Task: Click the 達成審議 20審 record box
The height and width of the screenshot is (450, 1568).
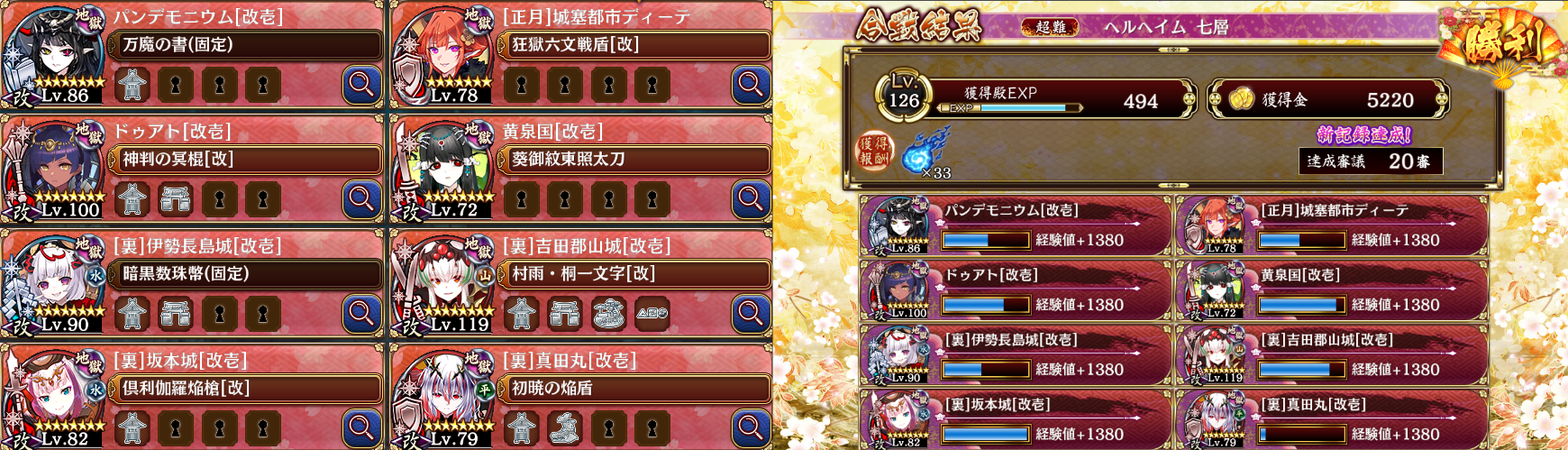Action: point(1371,161)
